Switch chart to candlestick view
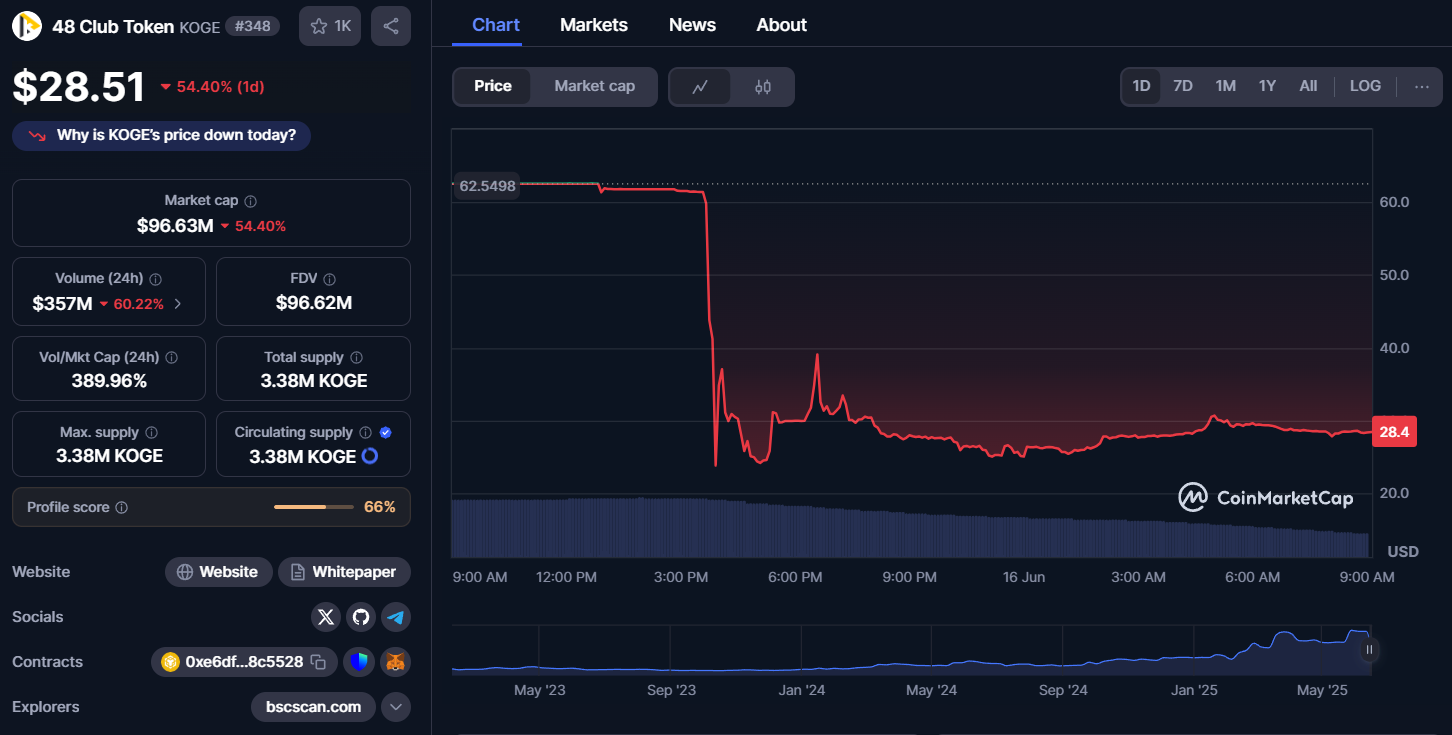Image resolution: width=1452 pixels, height=735 pixels. point(763,87)
